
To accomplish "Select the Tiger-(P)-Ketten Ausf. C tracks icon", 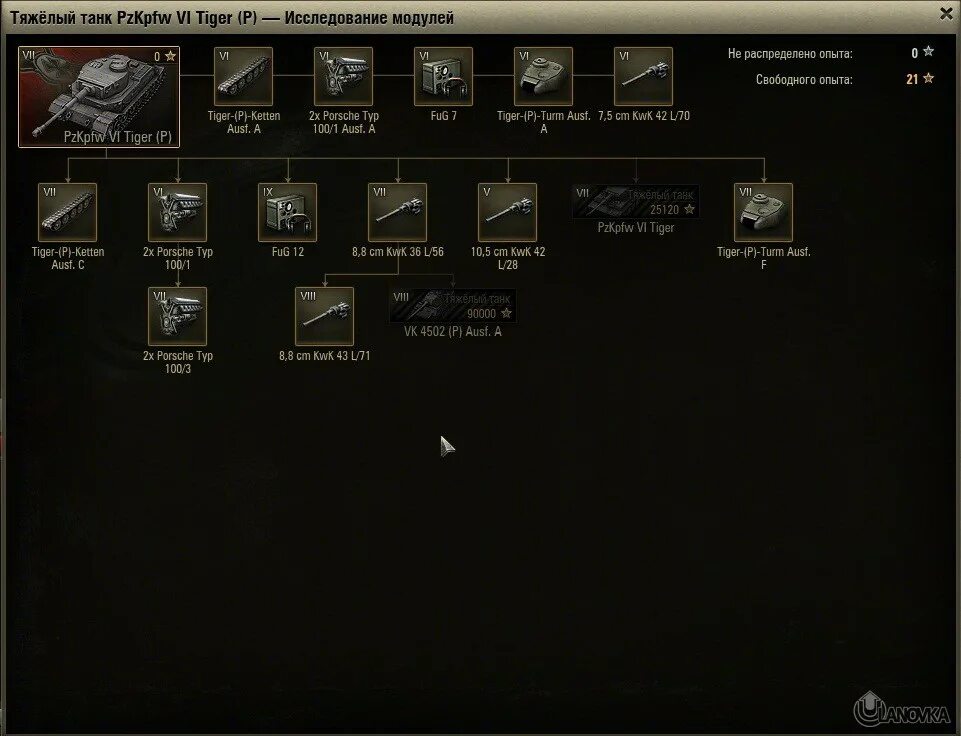I will pyautogui.click(x=67, y=213).
